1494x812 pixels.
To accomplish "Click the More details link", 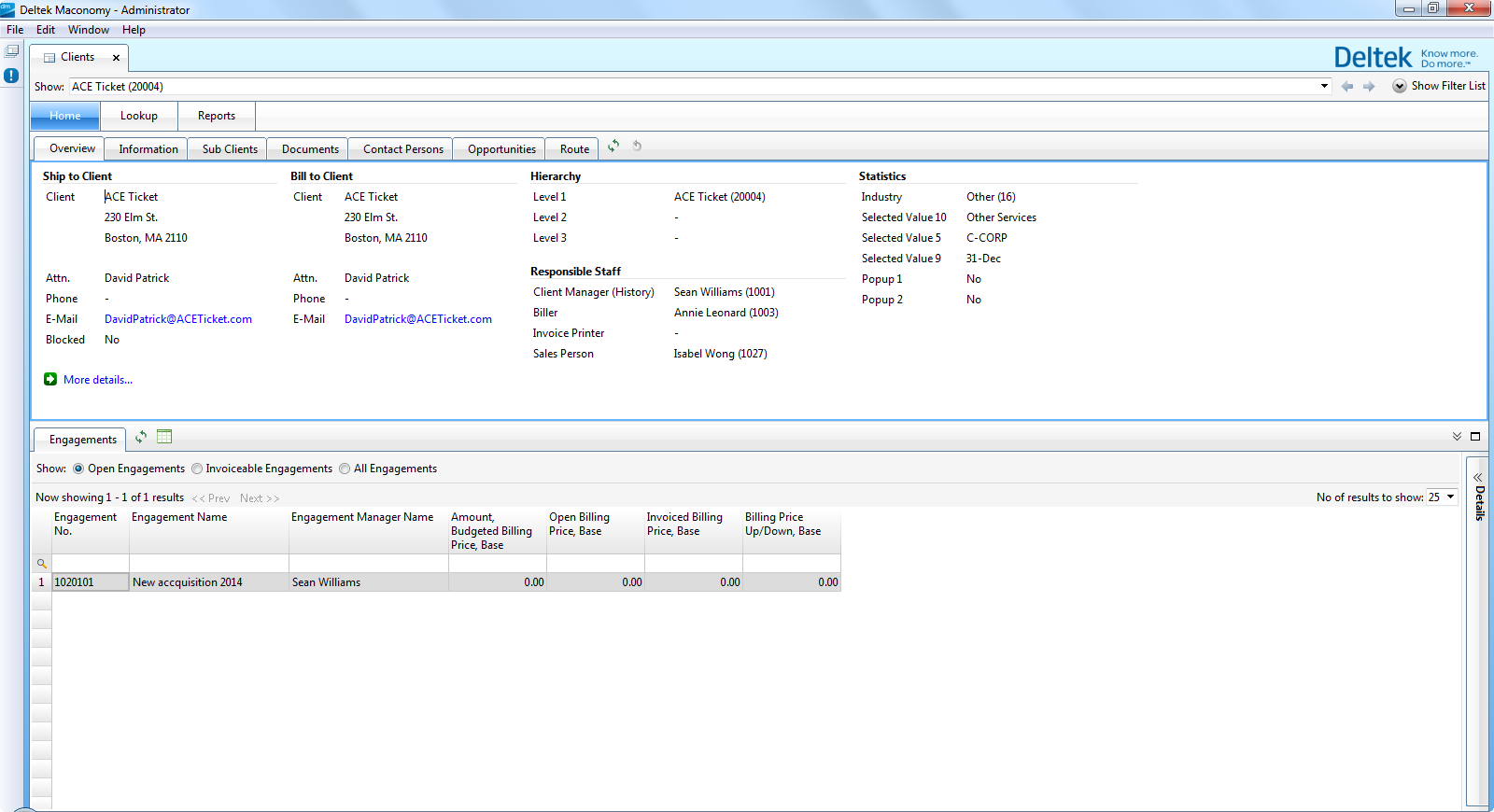I will coord(97,380).
